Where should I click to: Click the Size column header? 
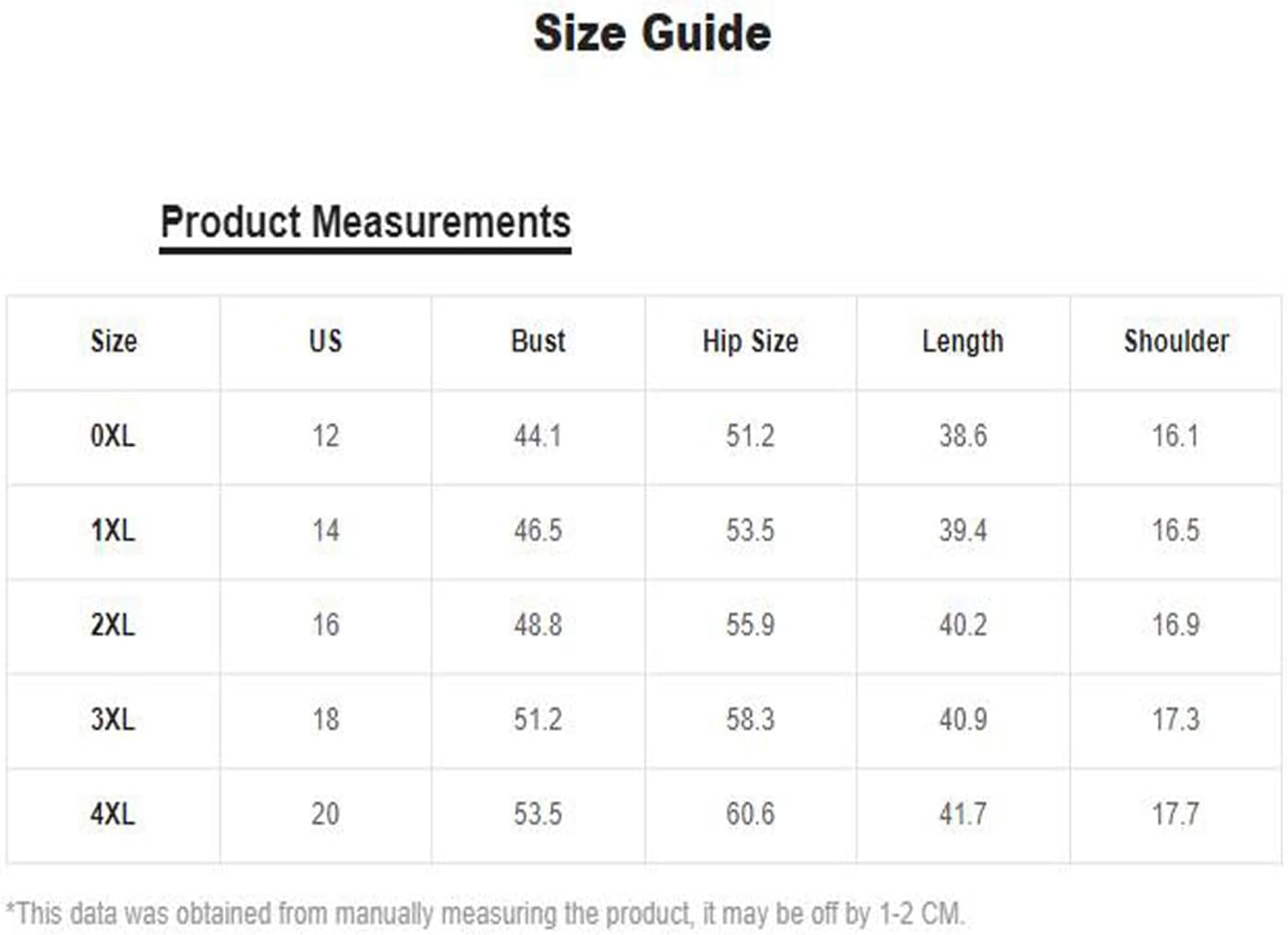pos(114,342)
